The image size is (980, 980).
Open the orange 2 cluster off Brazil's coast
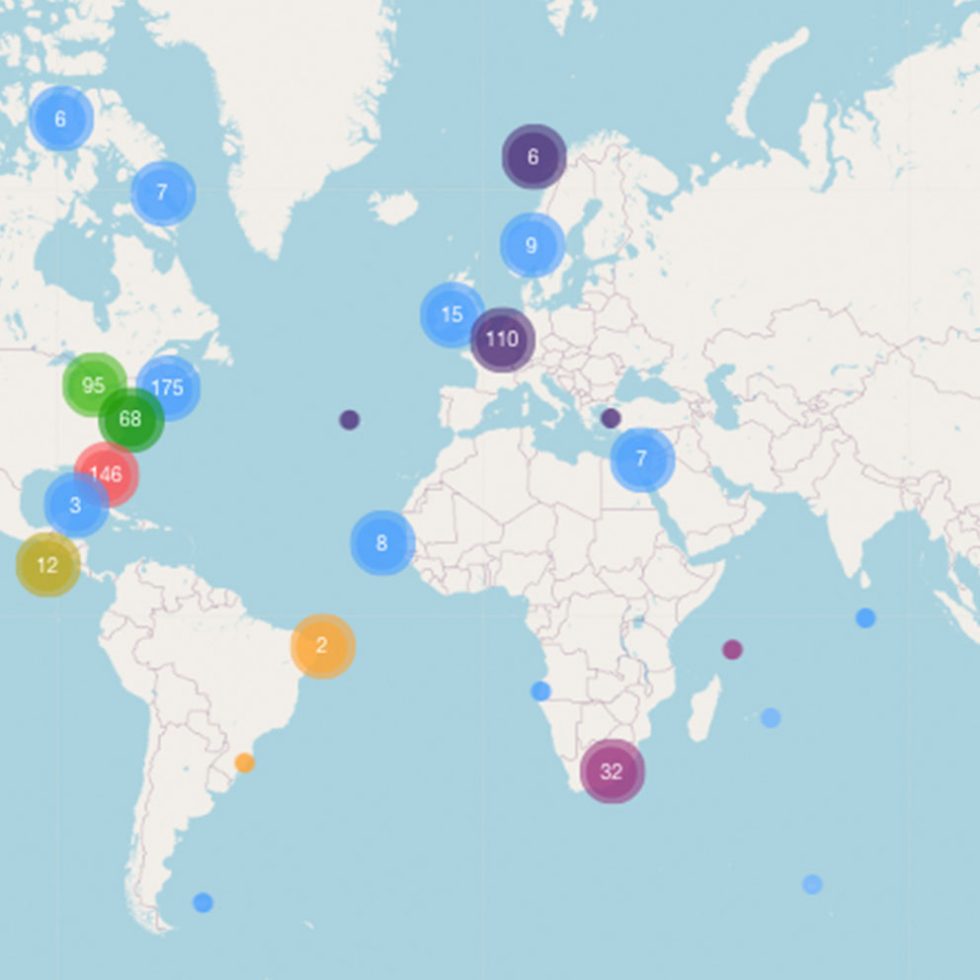pos(321,644)
